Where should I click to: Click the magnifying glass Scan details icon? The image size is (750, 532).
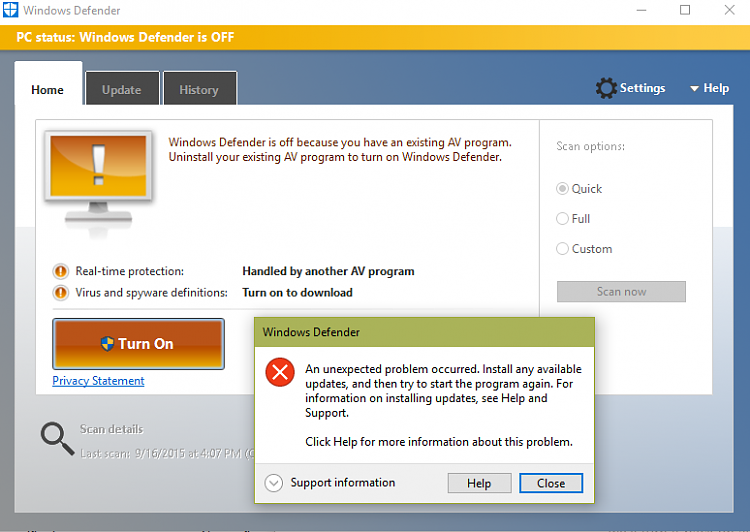pos(57,438)
